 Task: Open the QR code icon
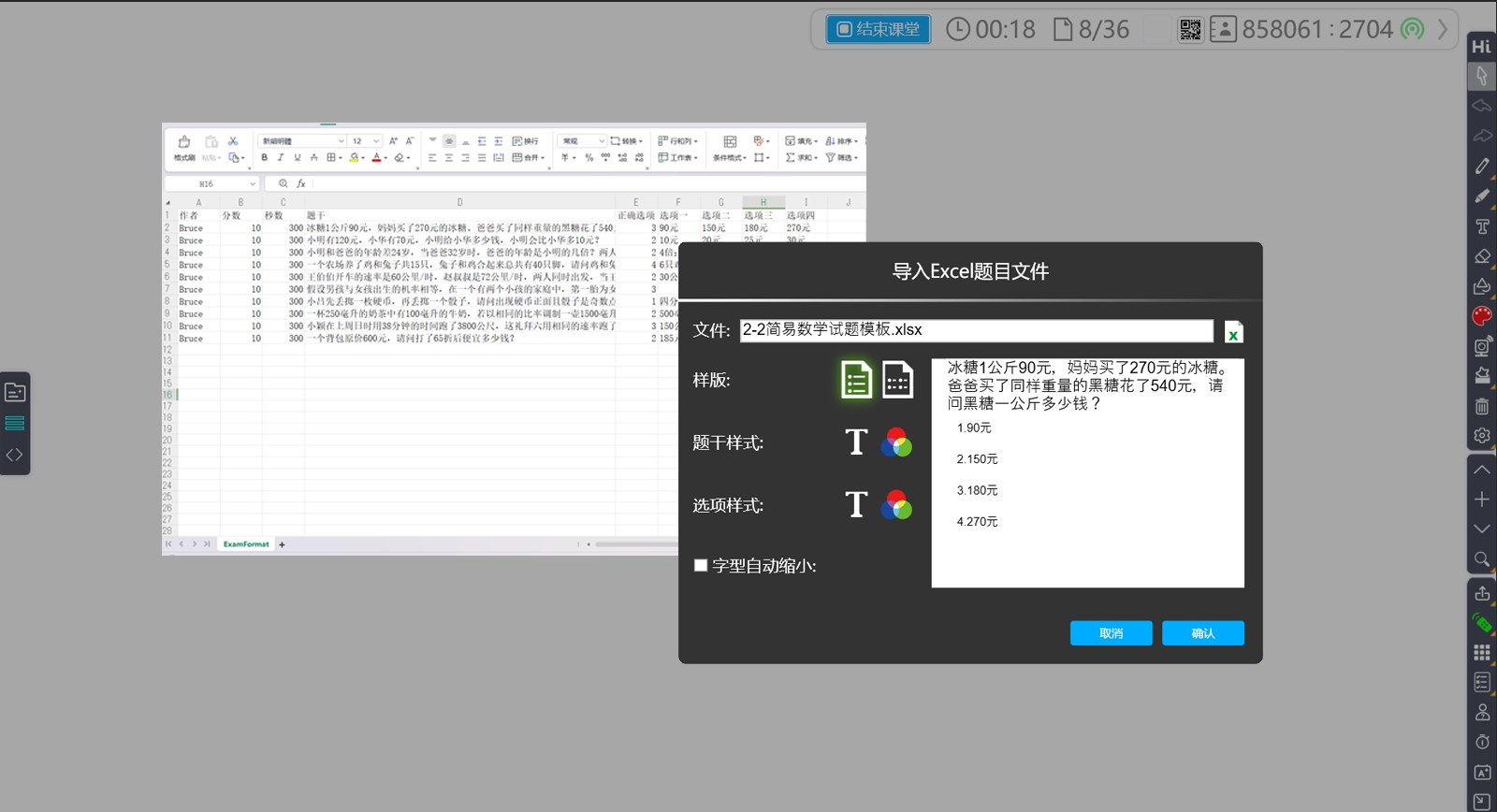[1189, 30]
